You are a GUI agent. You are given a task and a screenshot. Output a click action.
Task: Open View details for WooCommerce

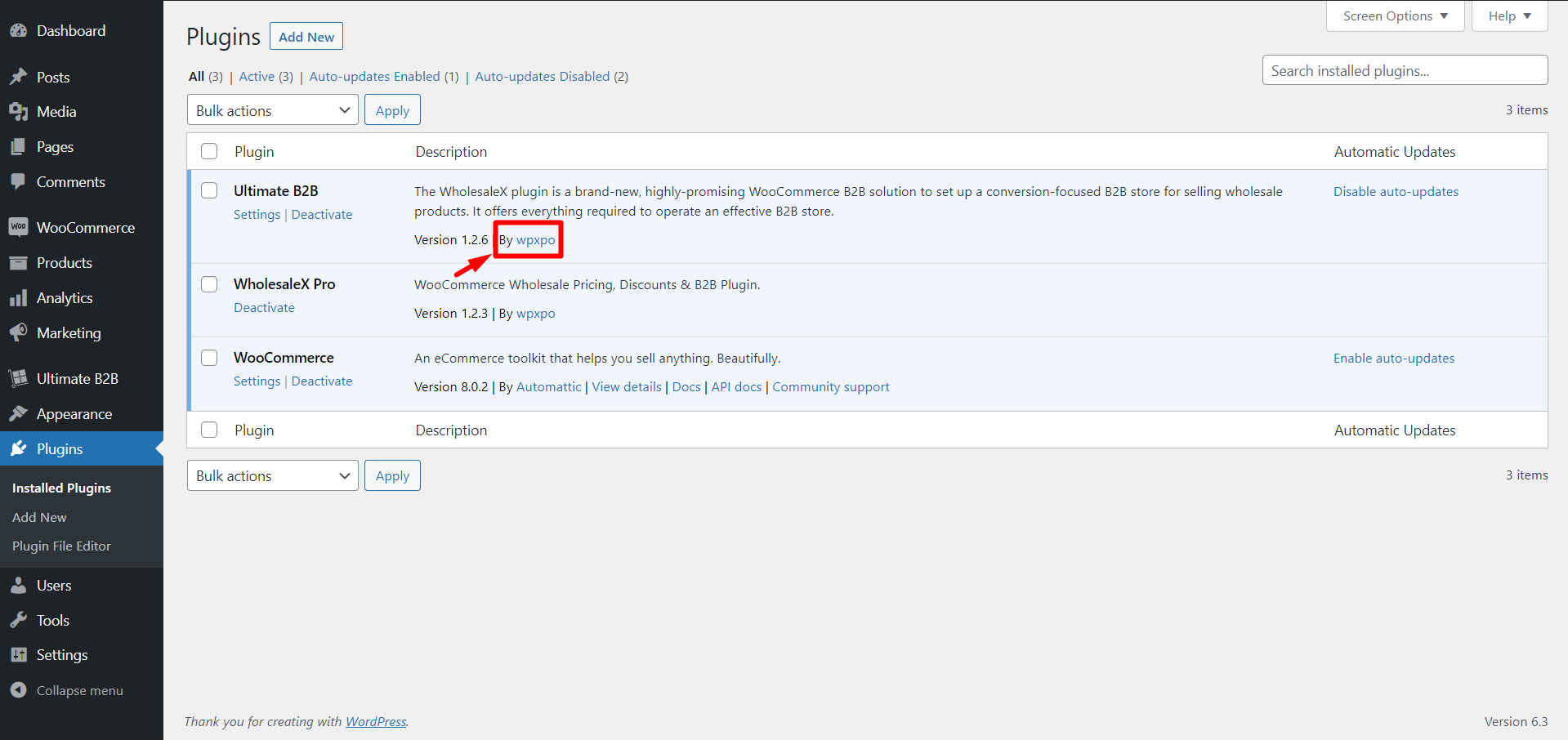(627, 386)
